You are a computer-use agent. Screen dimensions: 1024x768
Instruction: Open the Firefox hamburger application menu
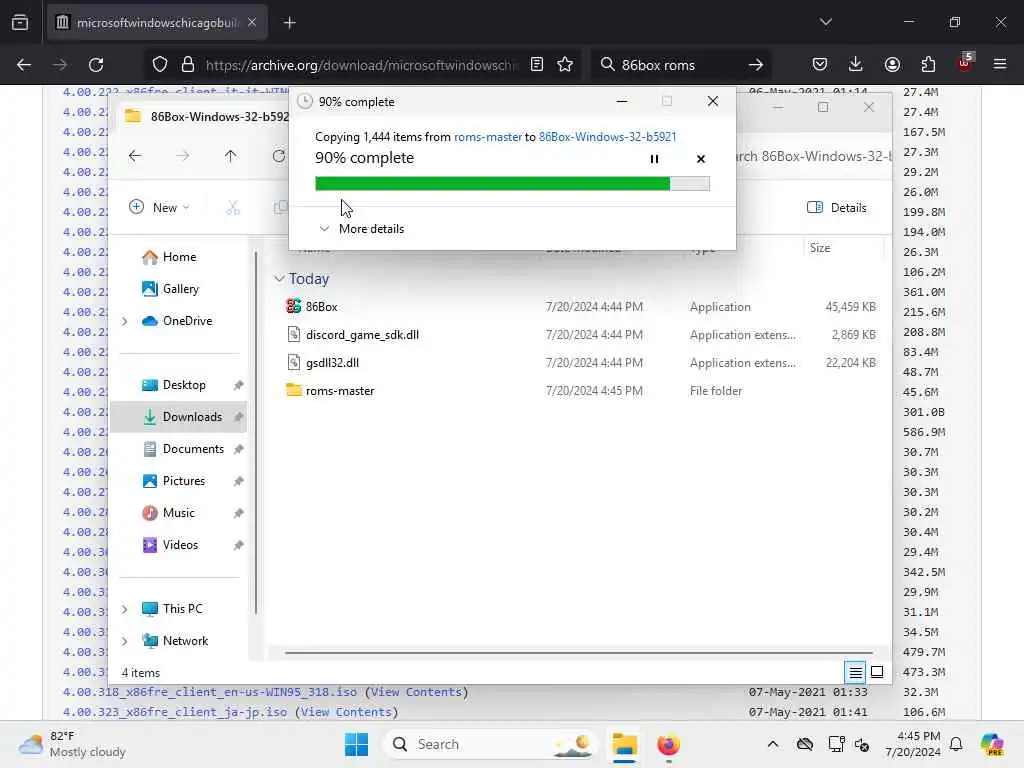click(x=1000, y=65)
